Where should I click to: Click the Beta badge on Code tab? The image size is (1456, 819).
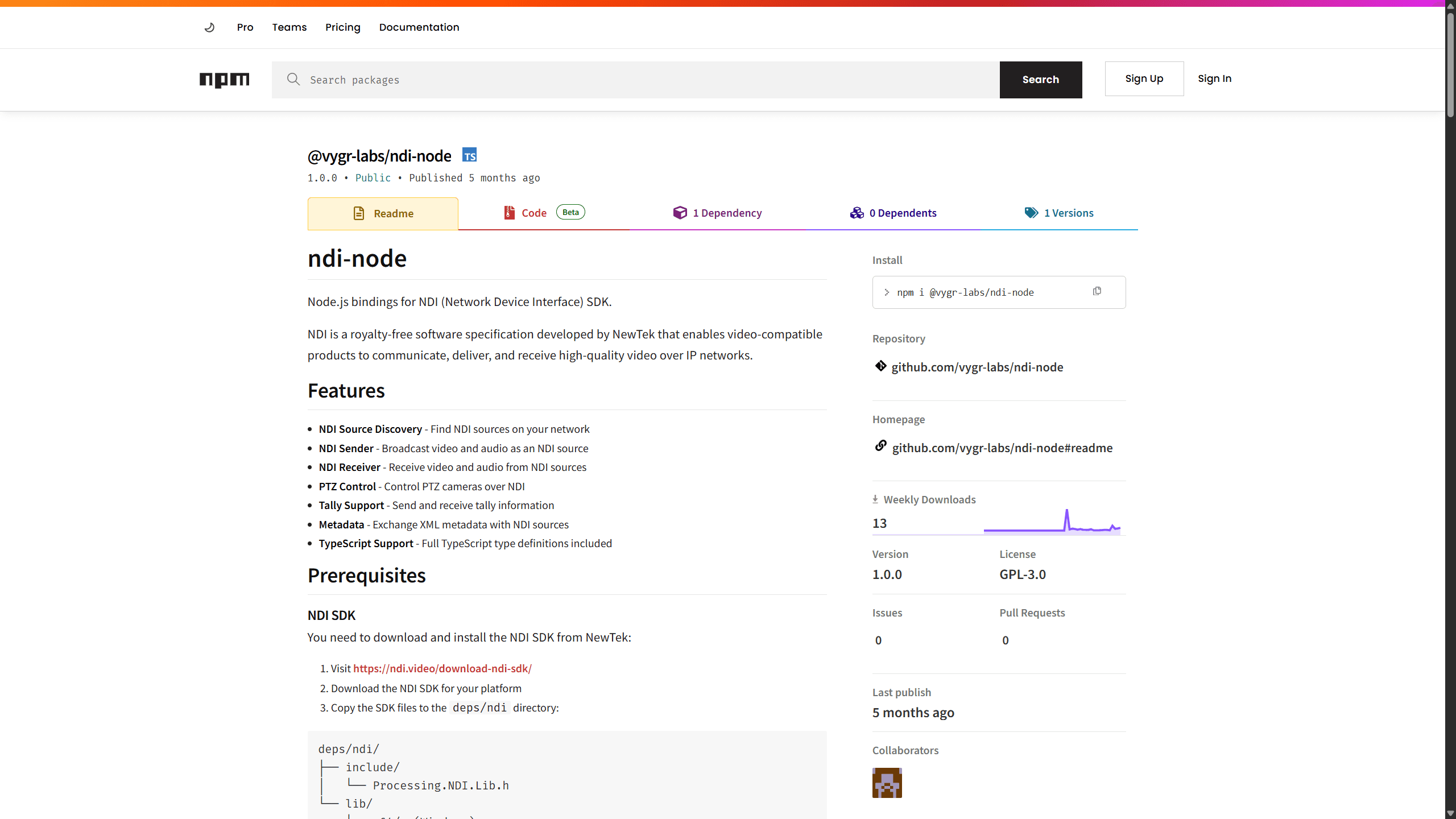click(570, 212)
